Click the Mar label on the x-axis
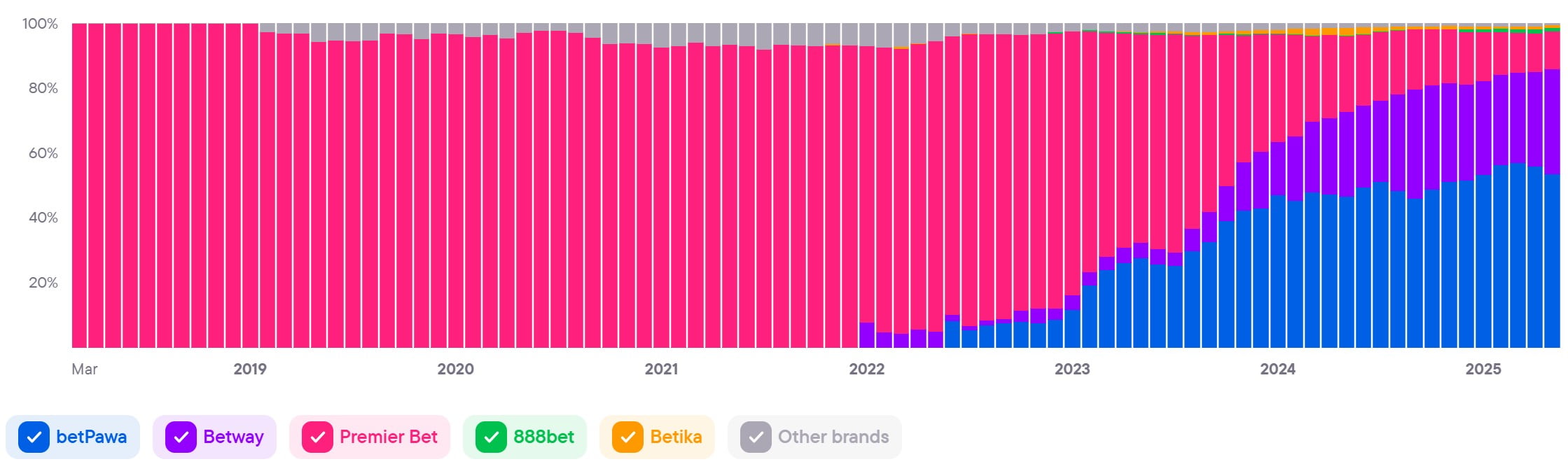 pos(84,370)
